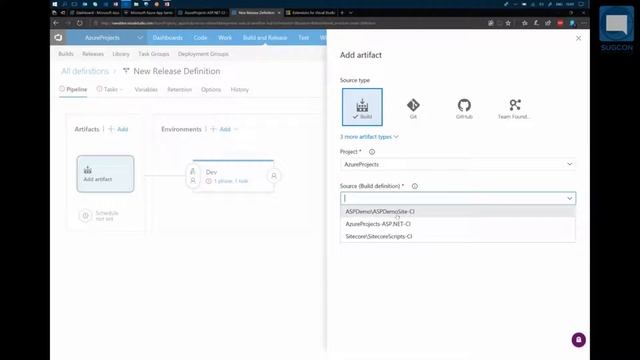This screenshot has width=640, height=360.
Task: Open Dev pre-deployment conditions icon
Action: pos(193,176)
